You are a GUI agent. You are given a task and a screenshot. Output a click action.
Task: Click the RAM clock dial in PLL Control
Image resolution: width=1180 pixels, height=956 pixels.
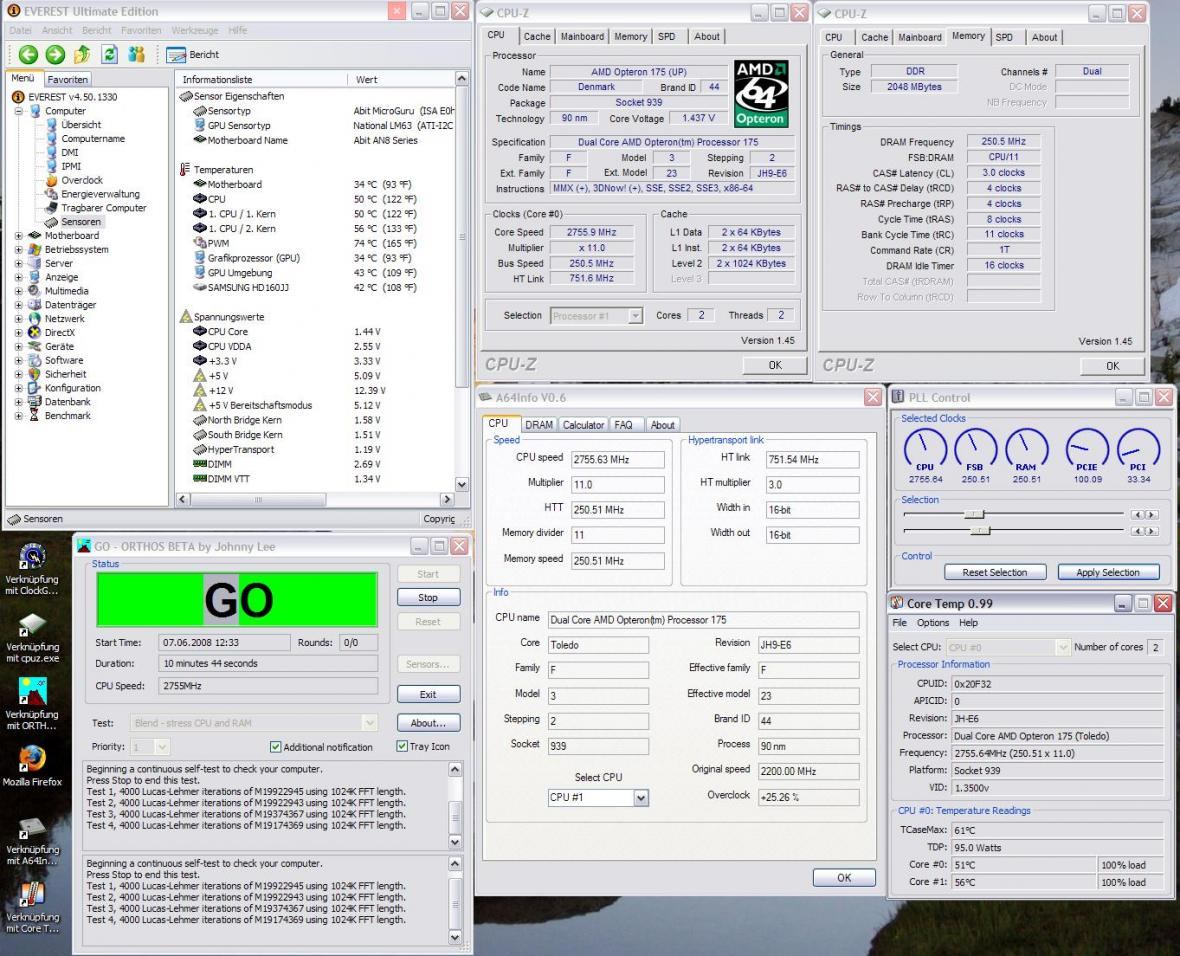coord(1026,450)
